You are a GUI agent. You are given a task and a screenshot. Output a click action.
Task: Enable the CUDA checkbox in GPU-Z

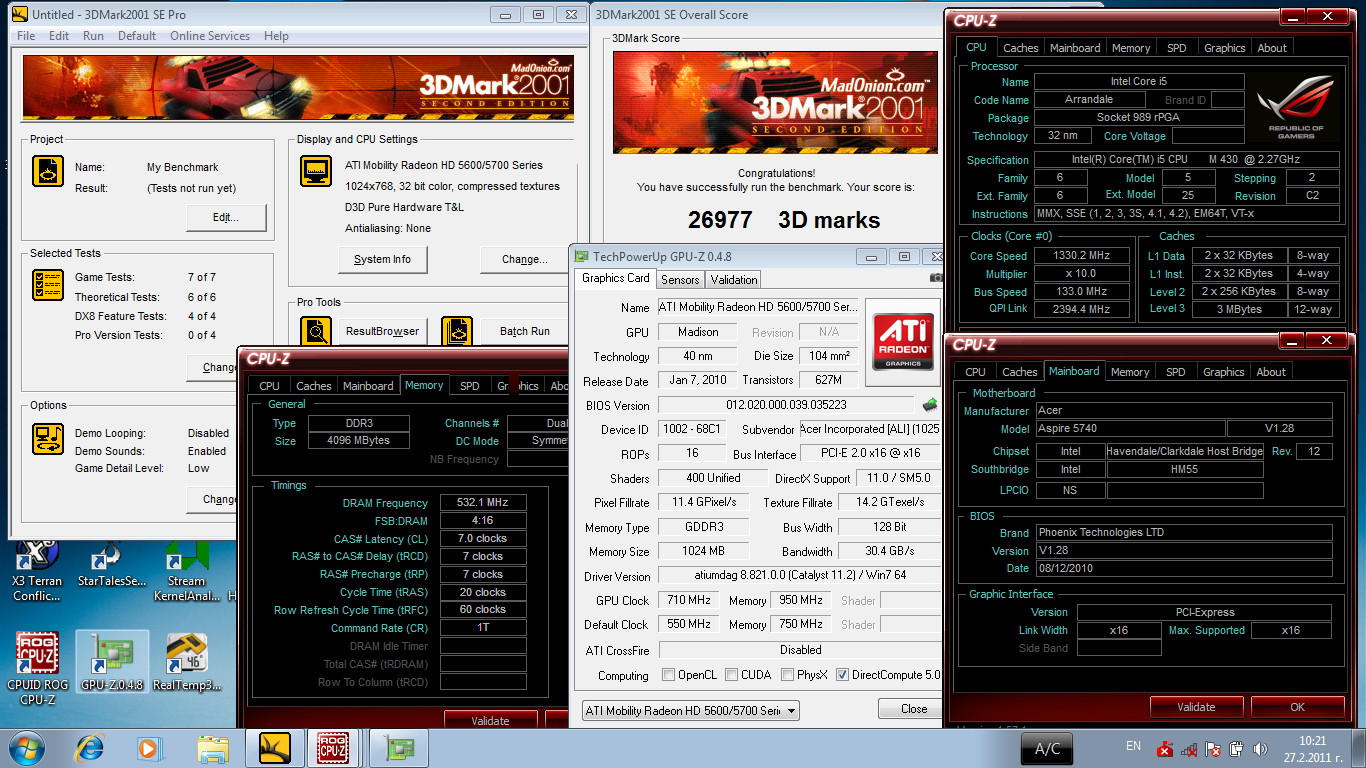pyautogui.click(x=732, y=675)
